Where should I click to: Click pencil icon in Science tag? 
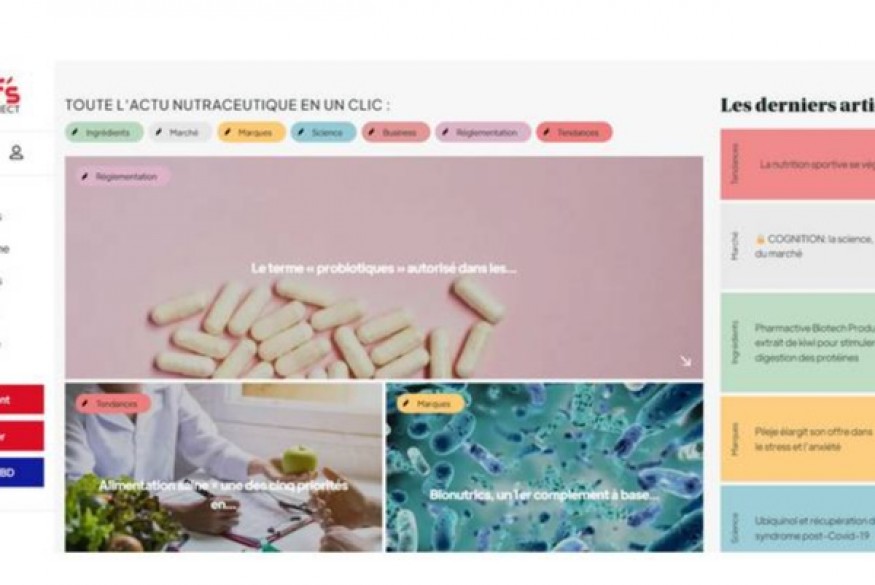click(x=301, y=132)
